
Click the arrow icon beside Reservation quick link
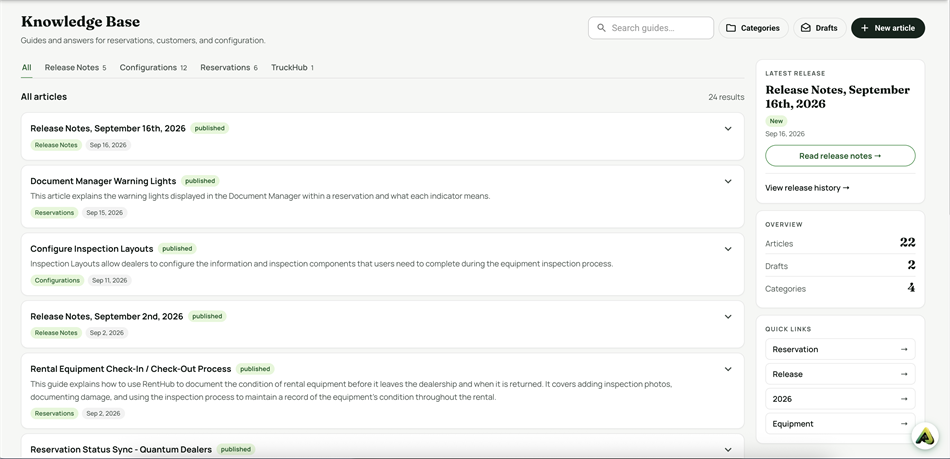[904, 349]
